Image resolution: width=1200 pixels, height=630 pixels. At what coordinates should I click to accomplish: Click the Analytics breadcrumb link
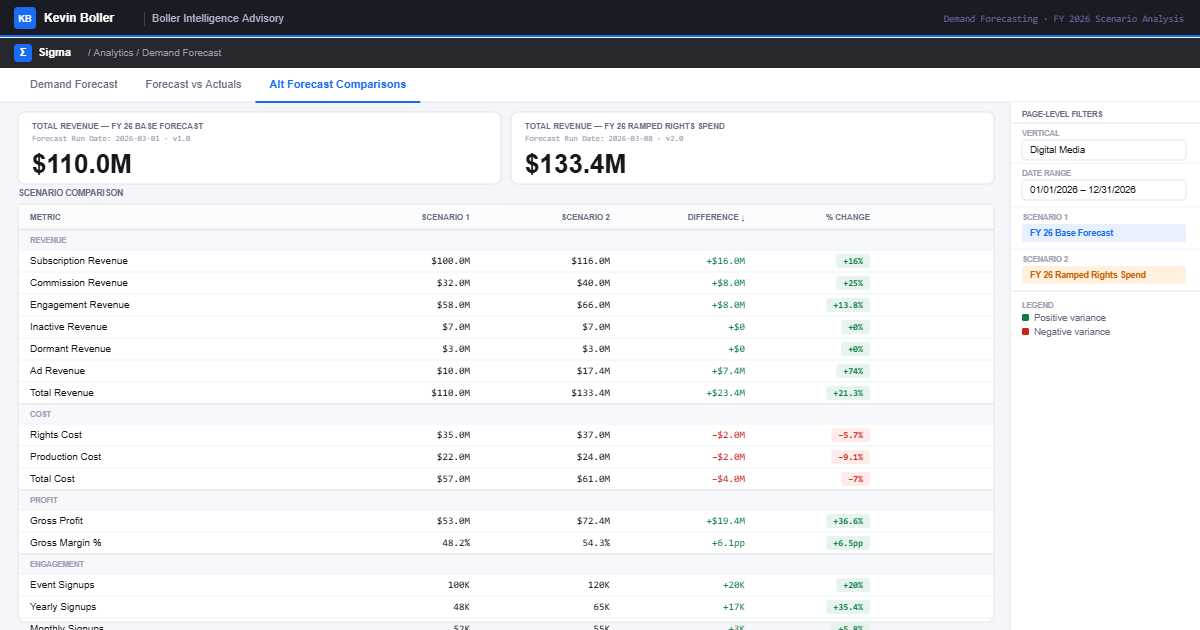[113, 53]
